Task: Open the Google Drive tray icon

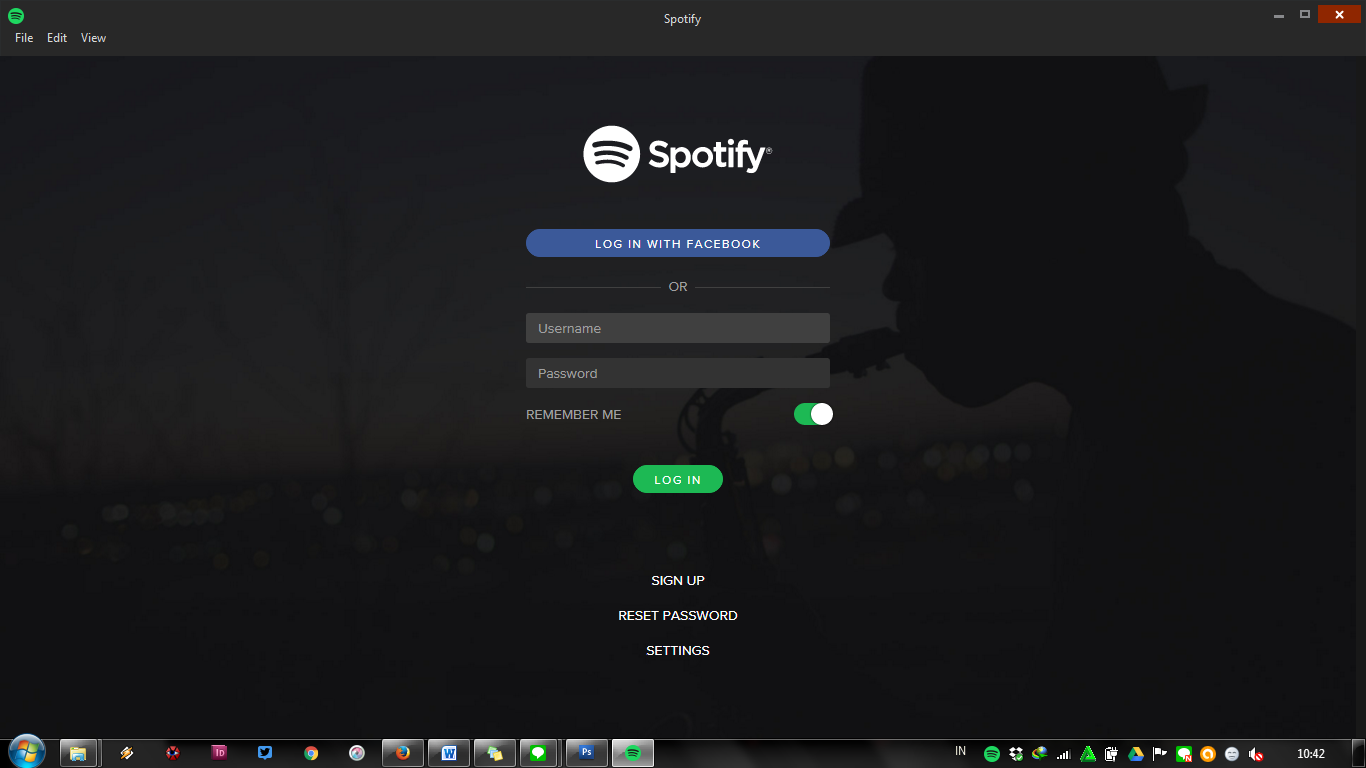Action: tap(1136, 754)
